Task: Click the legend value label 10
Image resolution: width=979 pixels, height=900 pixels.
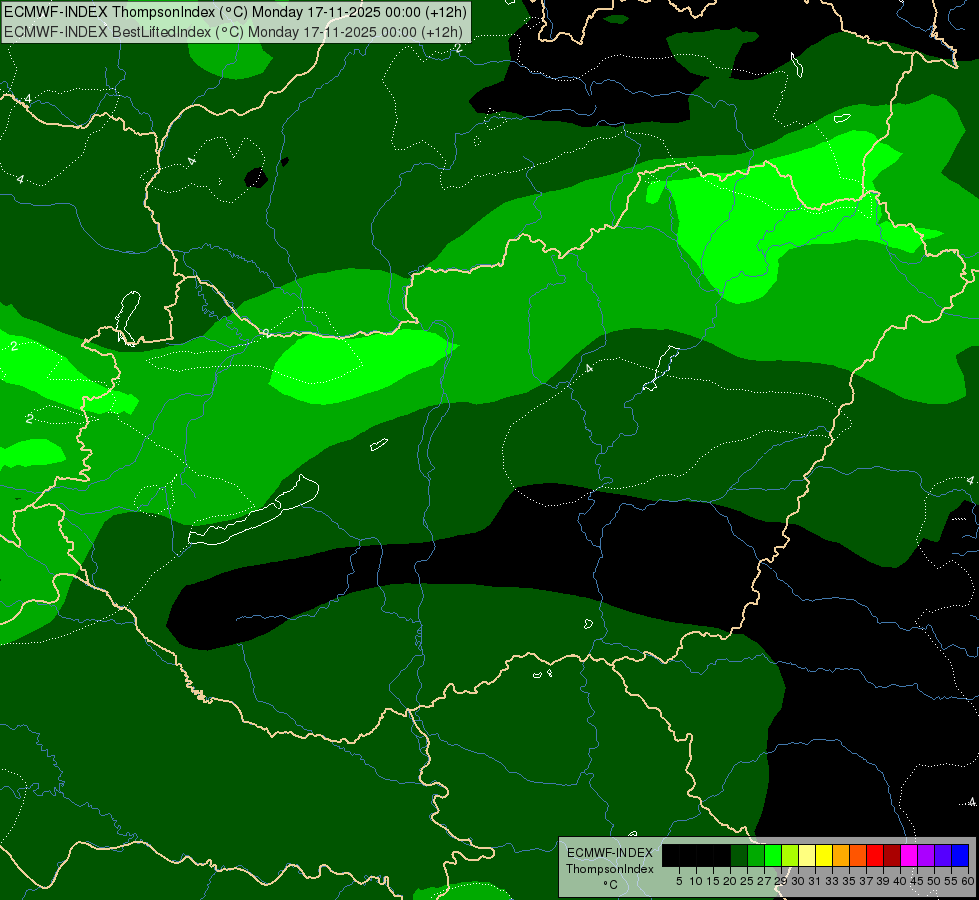Action: click(x=696, y=881)
